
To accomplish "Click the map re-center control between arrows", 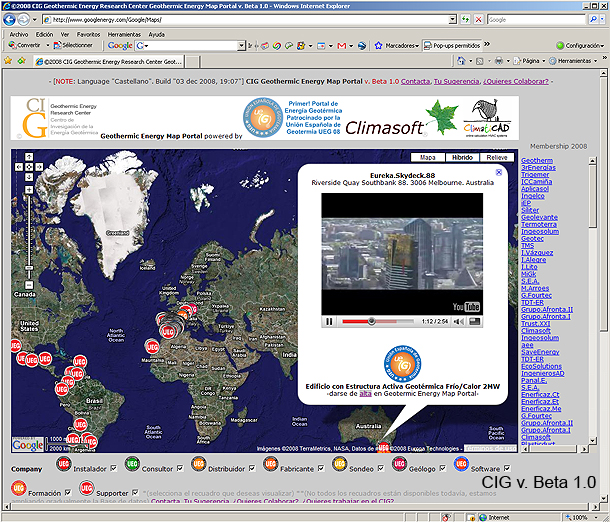I will 29,167.
